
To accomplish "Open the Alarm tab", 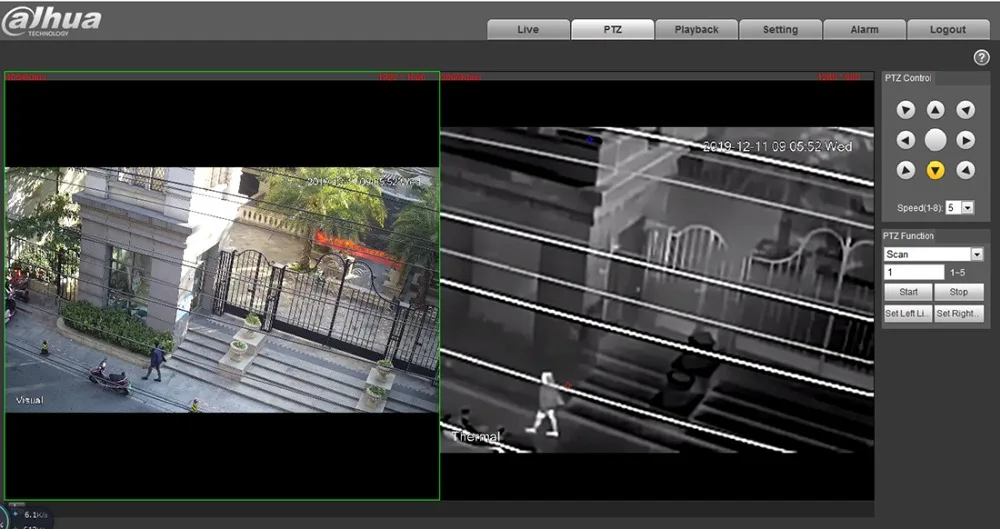I will [x=864, y=29].
